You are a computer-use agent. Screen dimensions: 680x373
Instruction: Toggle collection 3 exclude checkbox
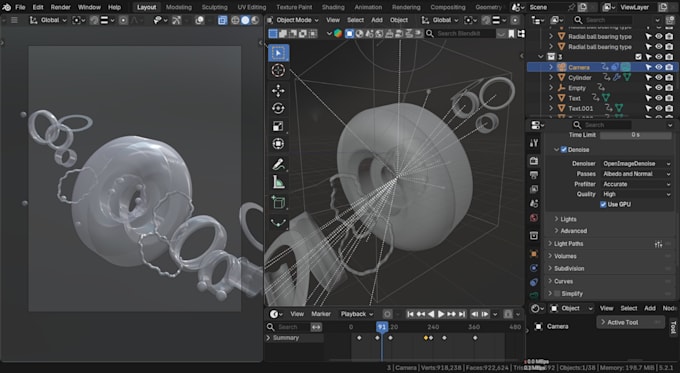(x=638, y=57)
